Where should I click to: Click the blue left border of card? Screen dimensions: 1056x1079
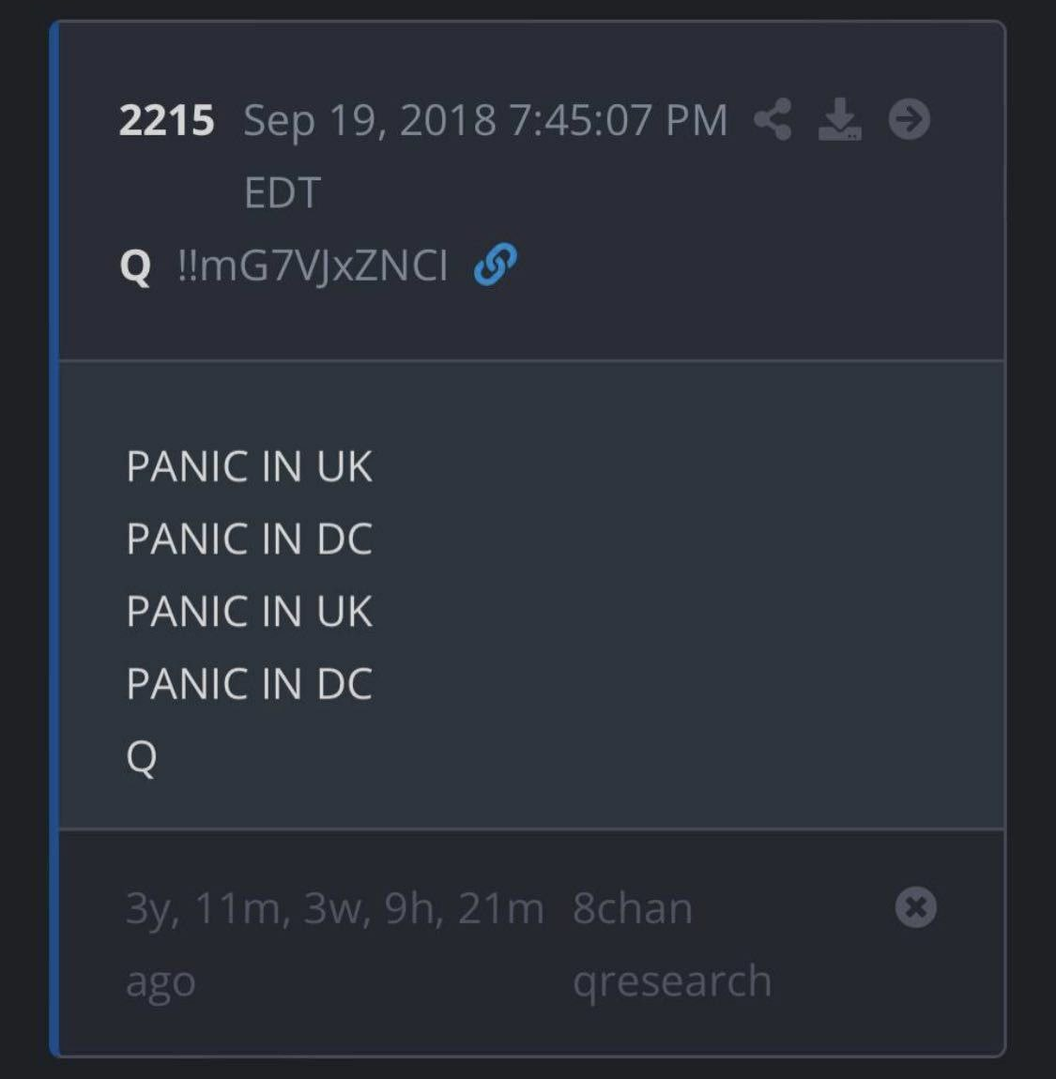pos(54,539)
